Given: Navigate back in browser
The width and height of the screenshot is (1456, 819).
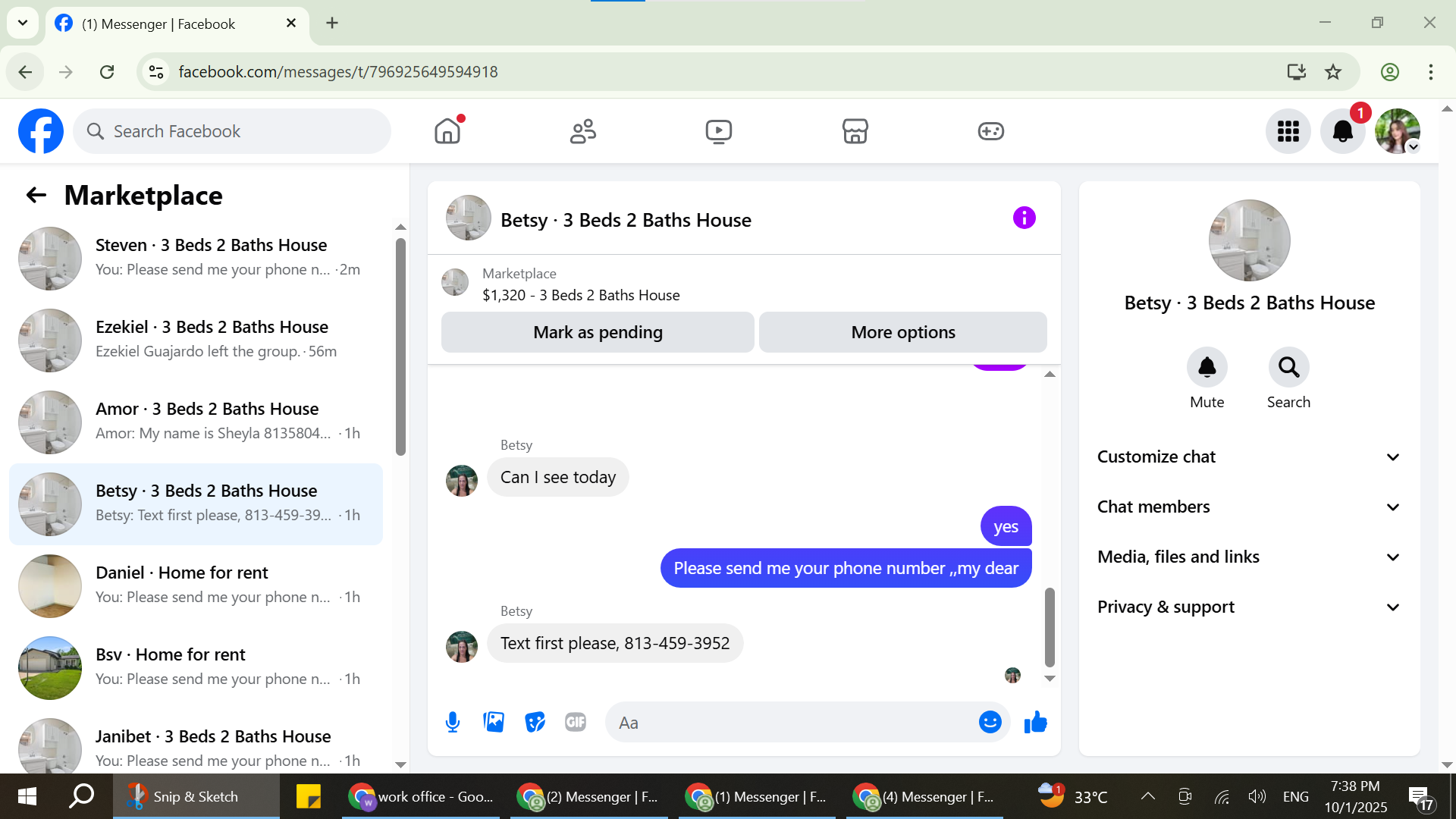Looking at the screenshot, I should (25, 72).
